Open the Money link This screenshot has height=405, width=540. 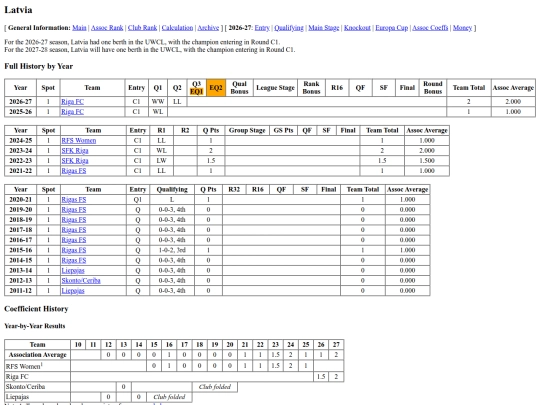point(462,28)
